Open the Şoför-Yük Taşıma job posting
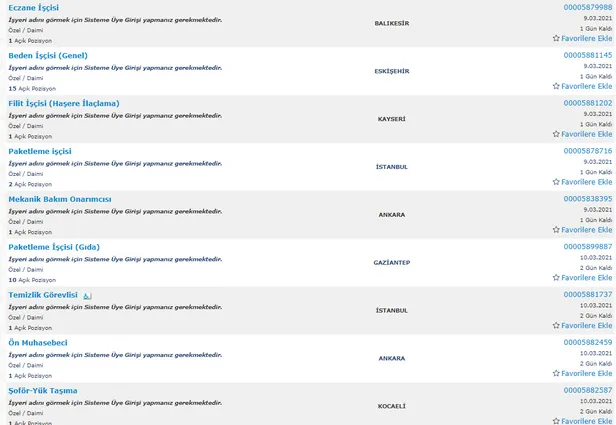The image size is (616, 425). coord(42,390)
